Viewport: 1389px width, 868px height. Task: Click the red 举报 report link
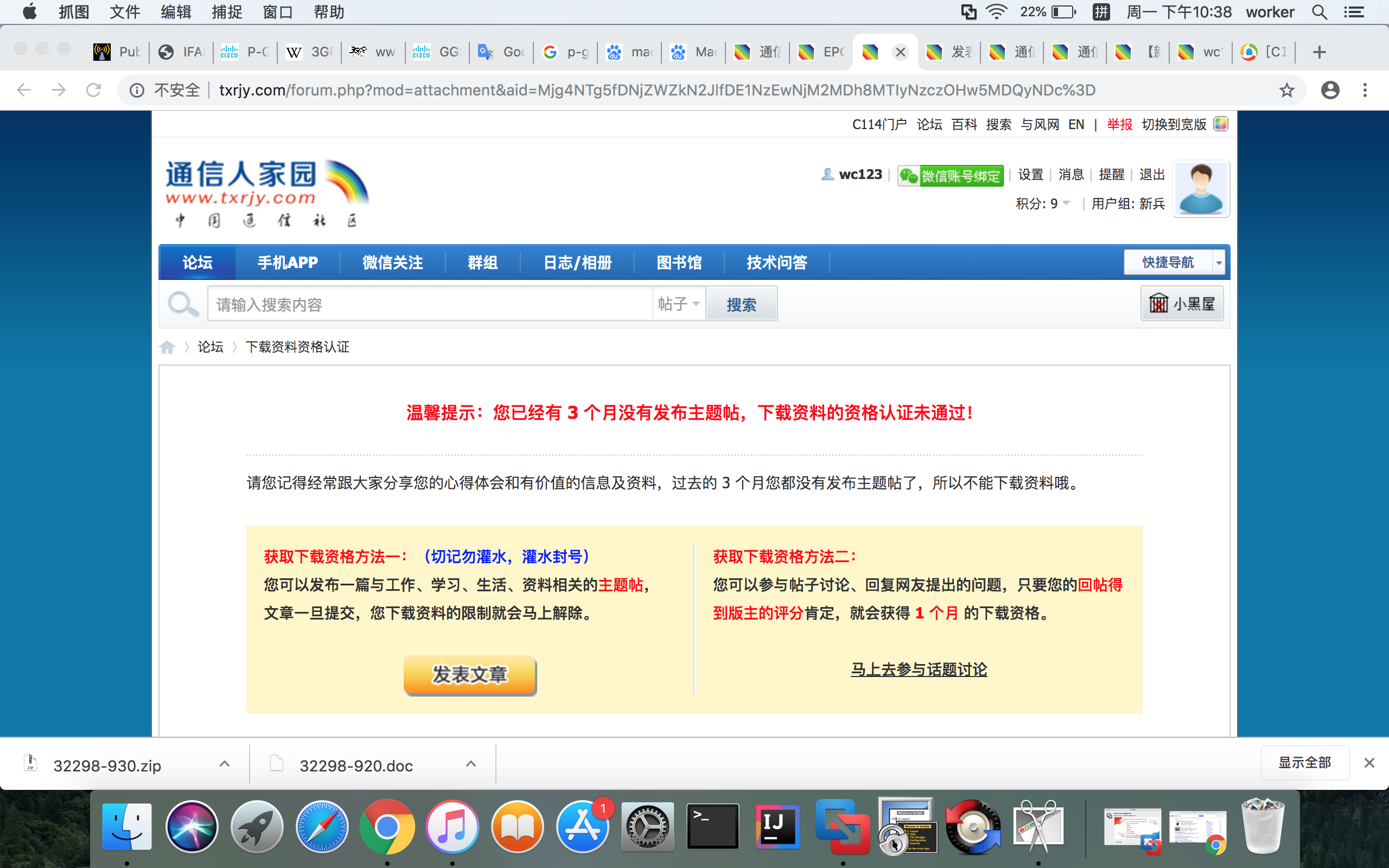(1119, 125)
